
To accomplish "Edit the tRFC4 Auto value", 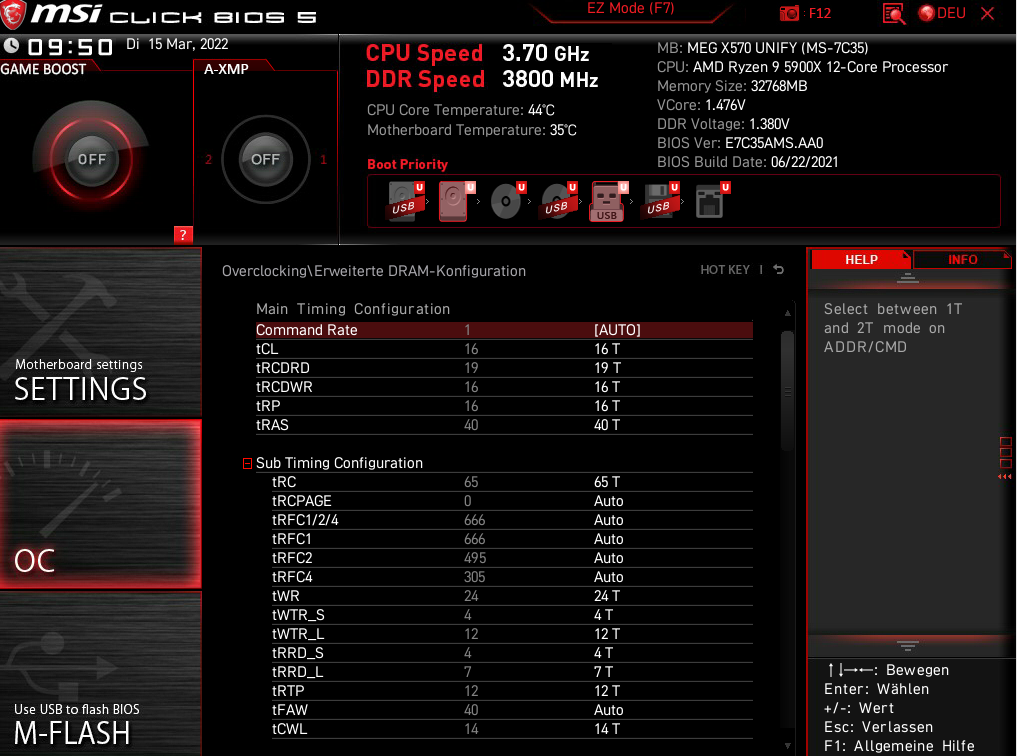I will pos(608,577).
